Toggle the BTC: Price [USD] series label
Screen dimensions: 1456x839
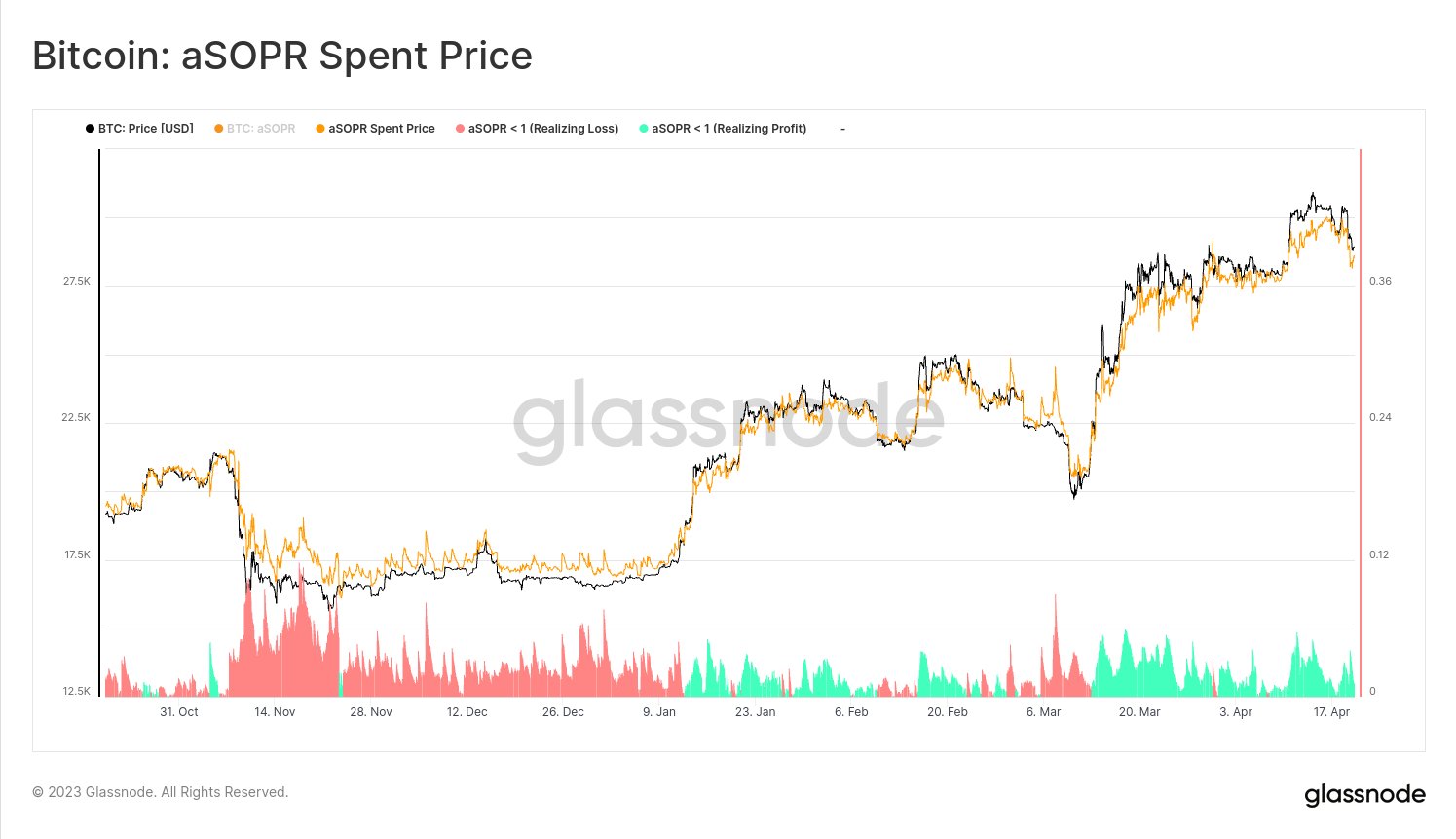coord(146,129)
